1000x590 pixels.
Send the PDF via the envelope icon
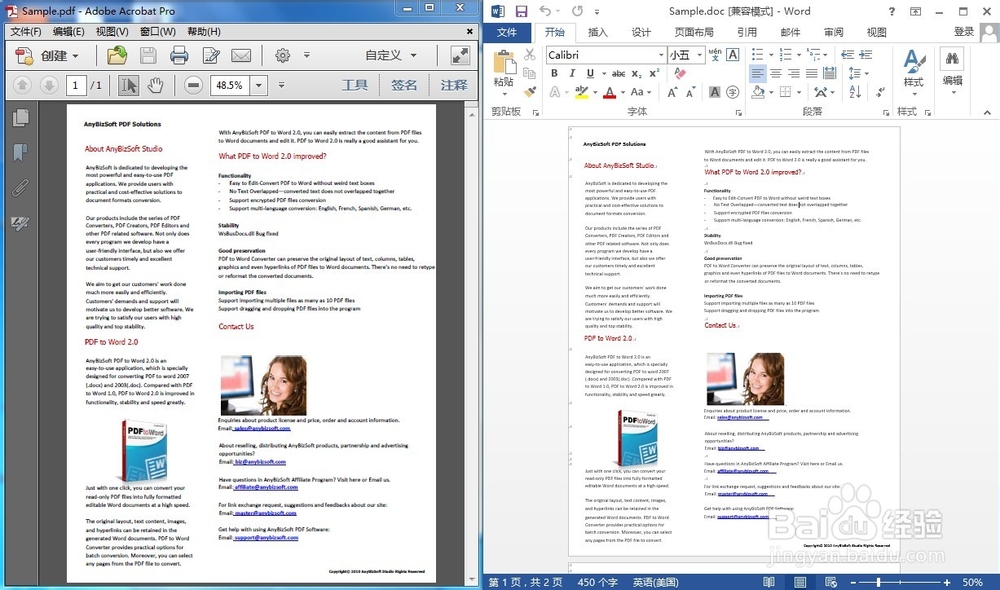[241, 56]
